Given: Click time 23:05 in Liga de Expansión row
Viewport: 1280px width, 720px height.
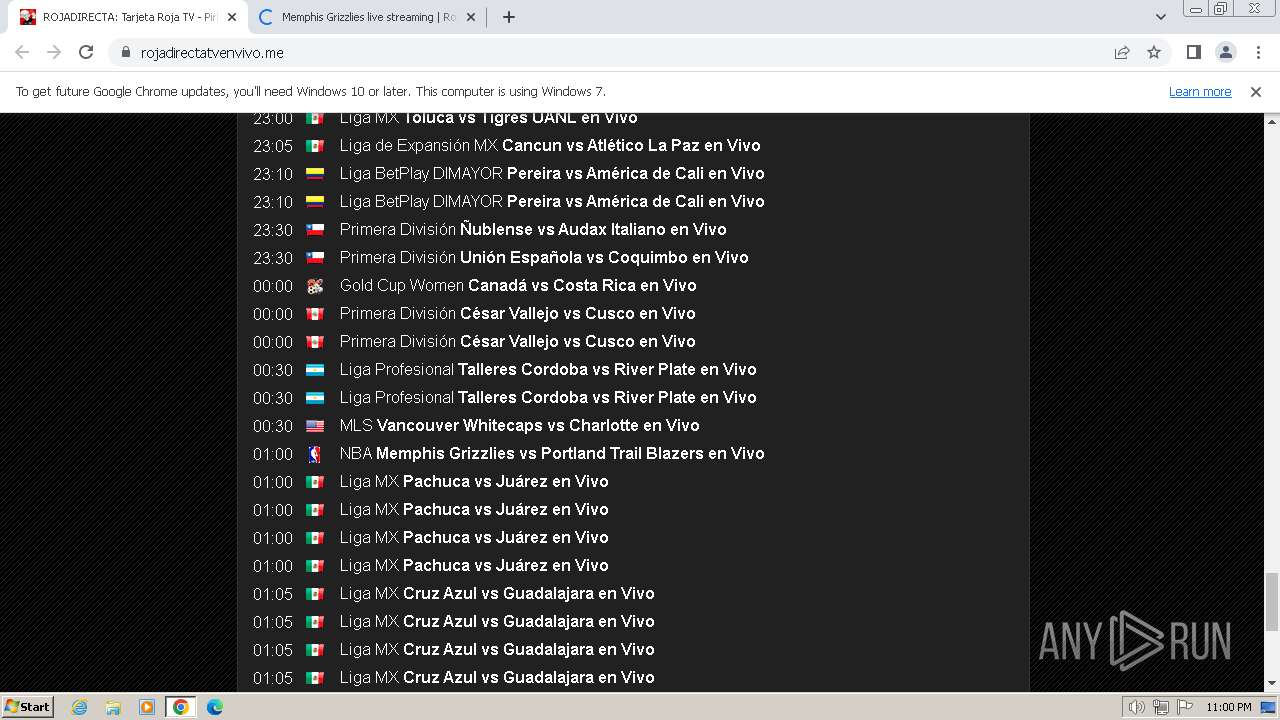Looking at the screenshot, I should 273,146.
